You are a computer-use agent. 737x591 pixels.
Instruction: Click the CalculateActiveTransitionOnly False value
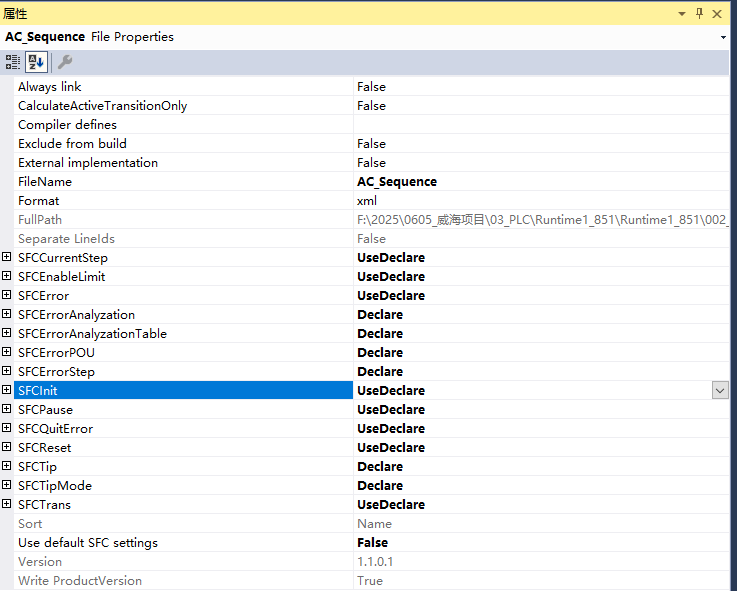[x=371, y=106]
